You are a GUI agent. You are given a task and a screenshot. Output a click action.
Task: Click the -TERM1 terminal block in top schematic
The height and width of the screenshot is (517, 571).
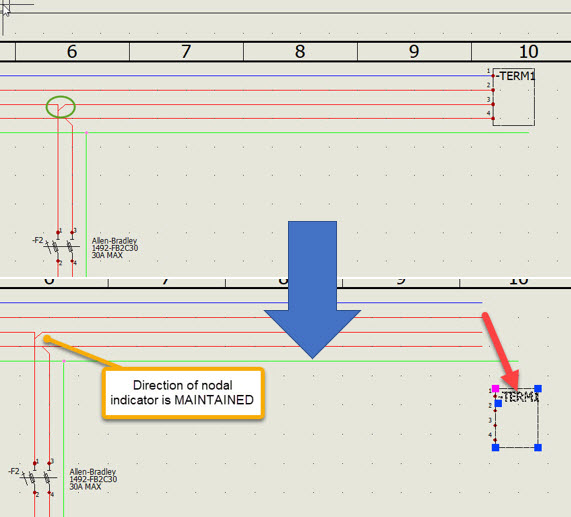[x=513, y=97]
